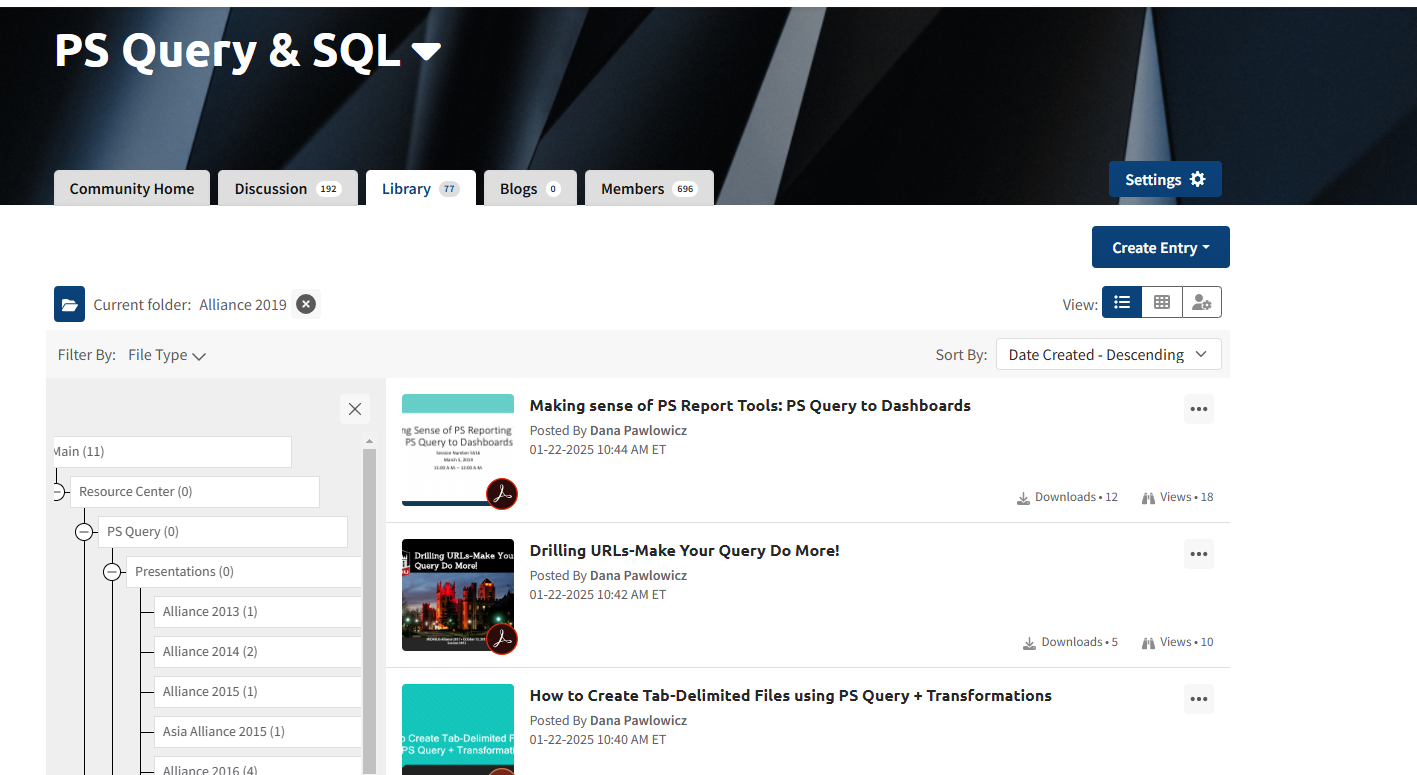Viewport: 1417px width, 775px height.
Task: Clear the Alliance 2019 current folder filter
Action: coord(306,304)
